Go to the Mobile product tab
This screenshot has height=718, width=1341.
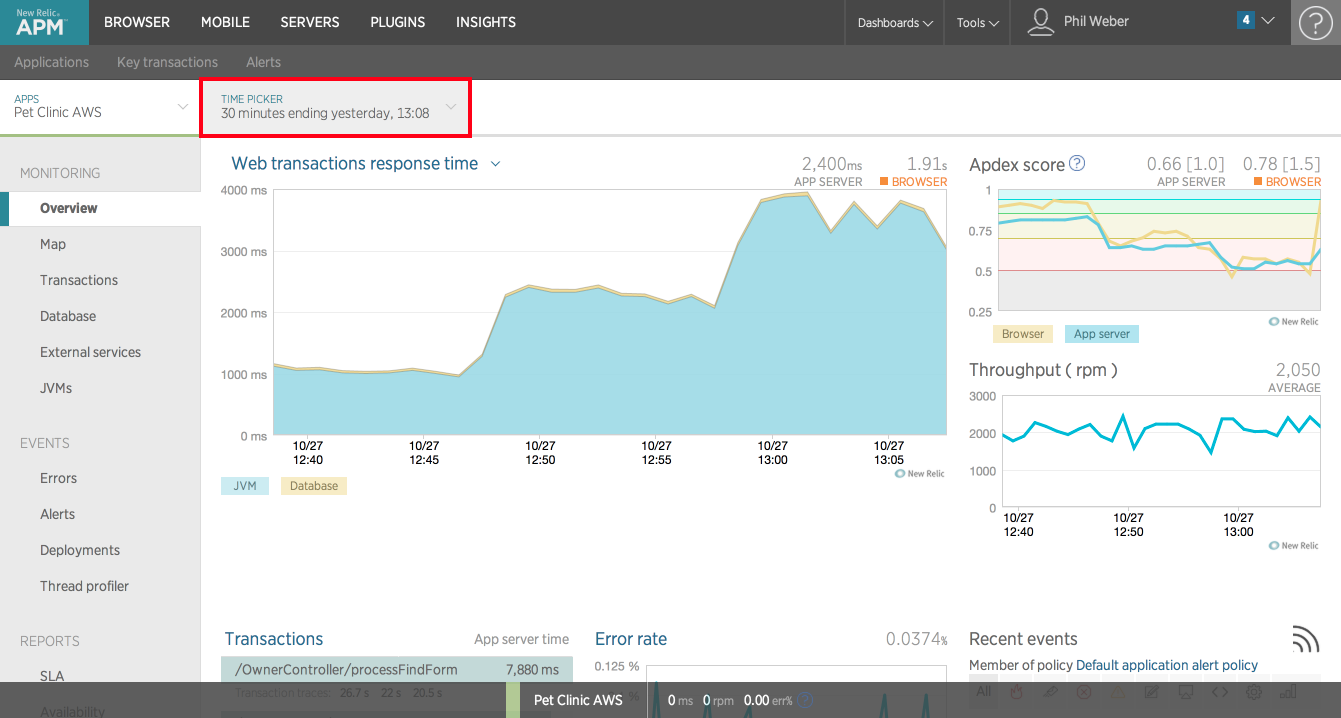pos(225,22)
